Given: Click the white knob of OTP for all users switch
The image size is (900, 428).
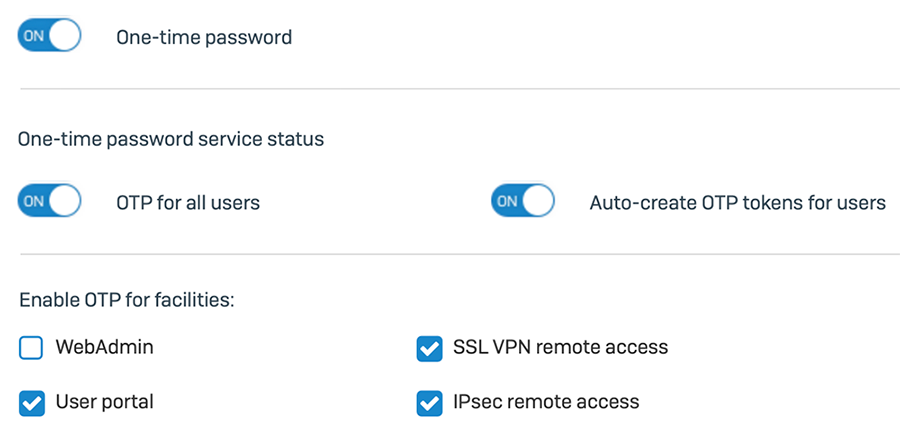Looking at the screenshot, I should coord(64,202).
